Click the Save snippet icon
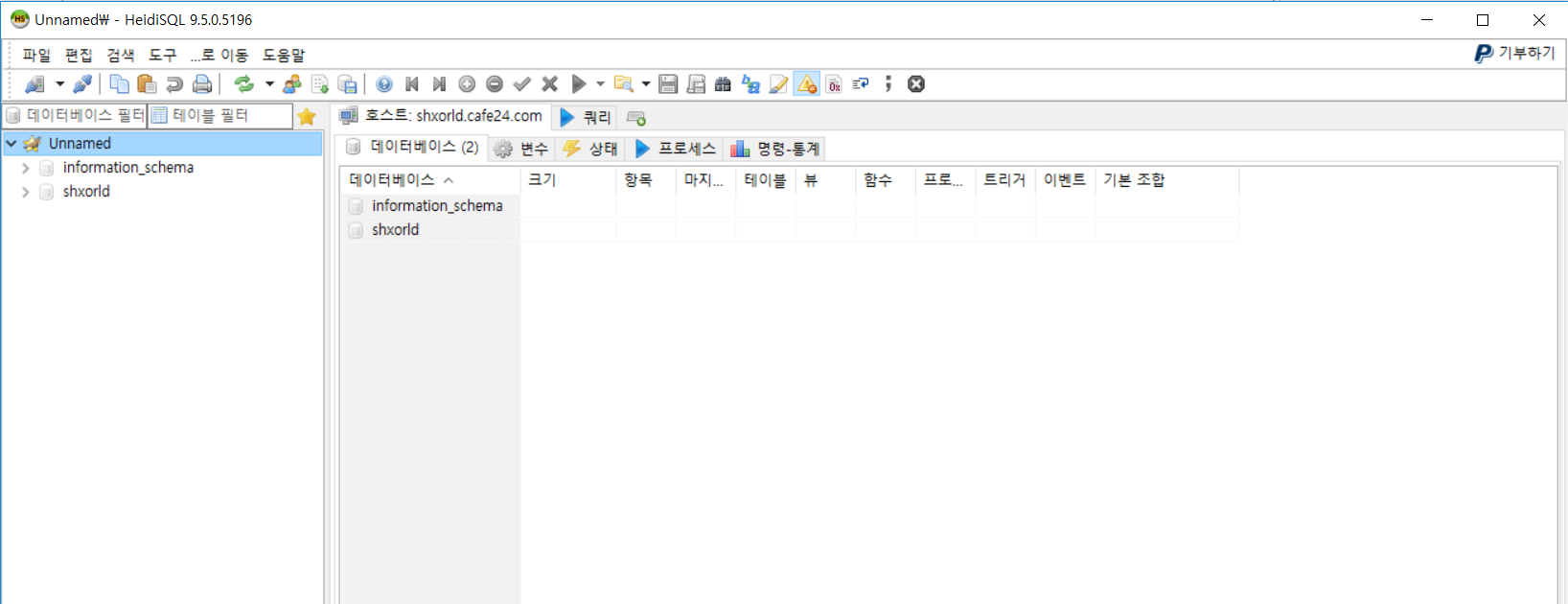1568x604 pixels. (696, 84)
